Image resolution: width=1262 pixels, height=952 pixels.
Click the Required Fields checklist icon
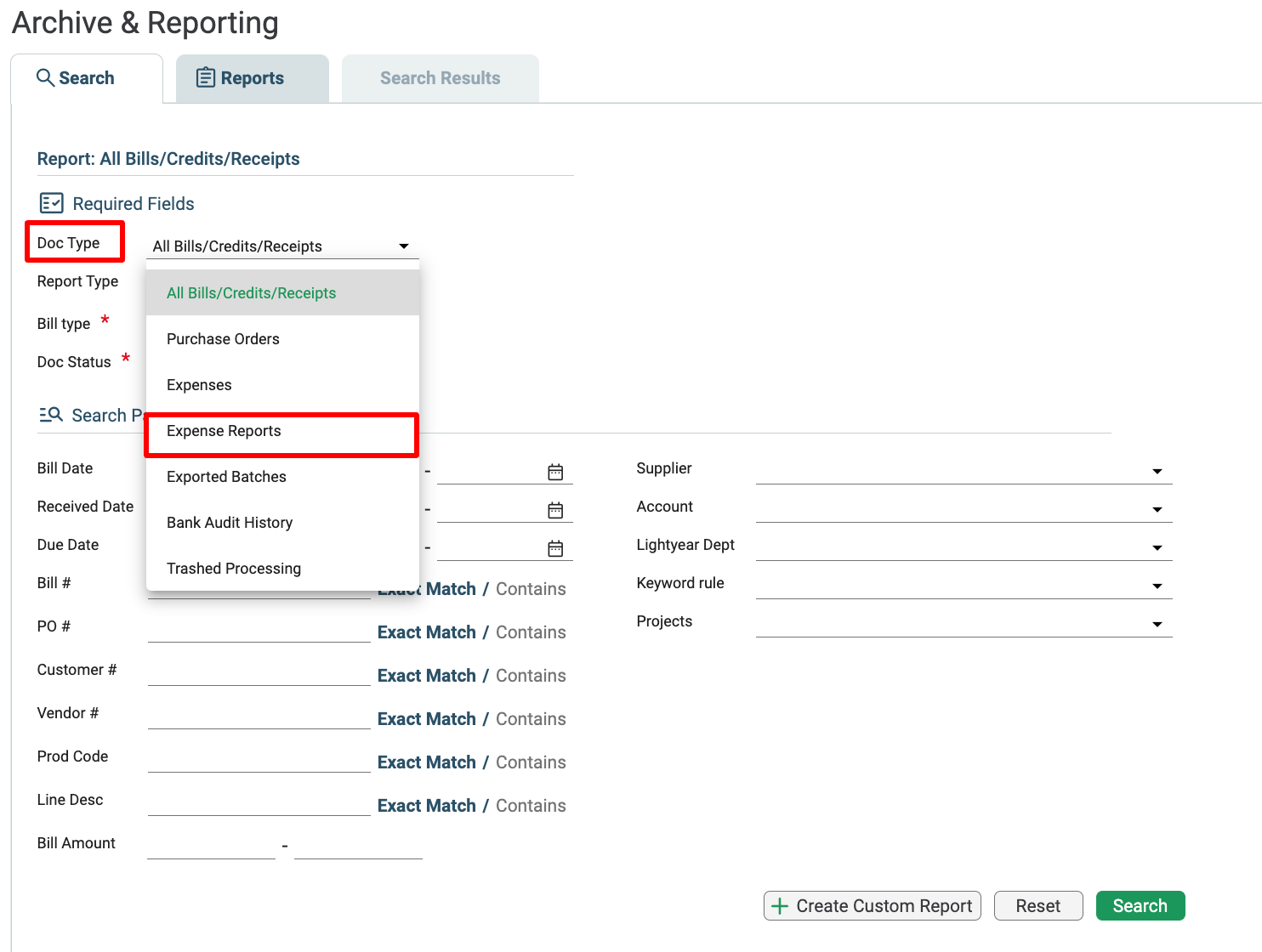click(51, 203)
